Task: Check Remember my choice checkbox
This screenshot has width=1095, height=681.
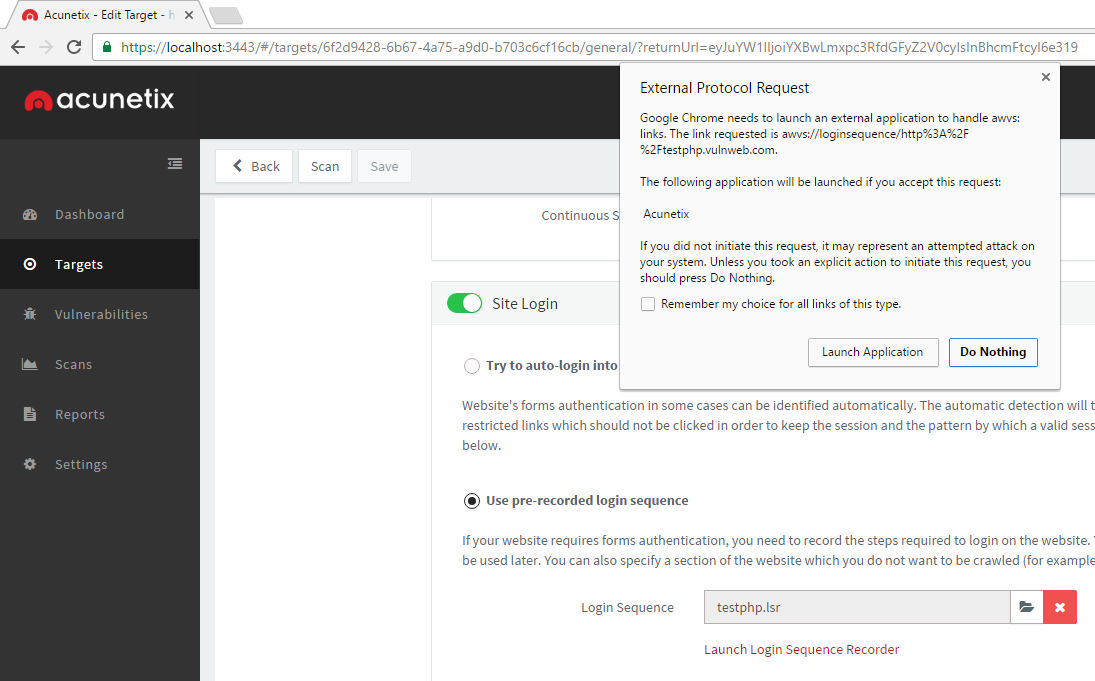Action: pos(648,304)
